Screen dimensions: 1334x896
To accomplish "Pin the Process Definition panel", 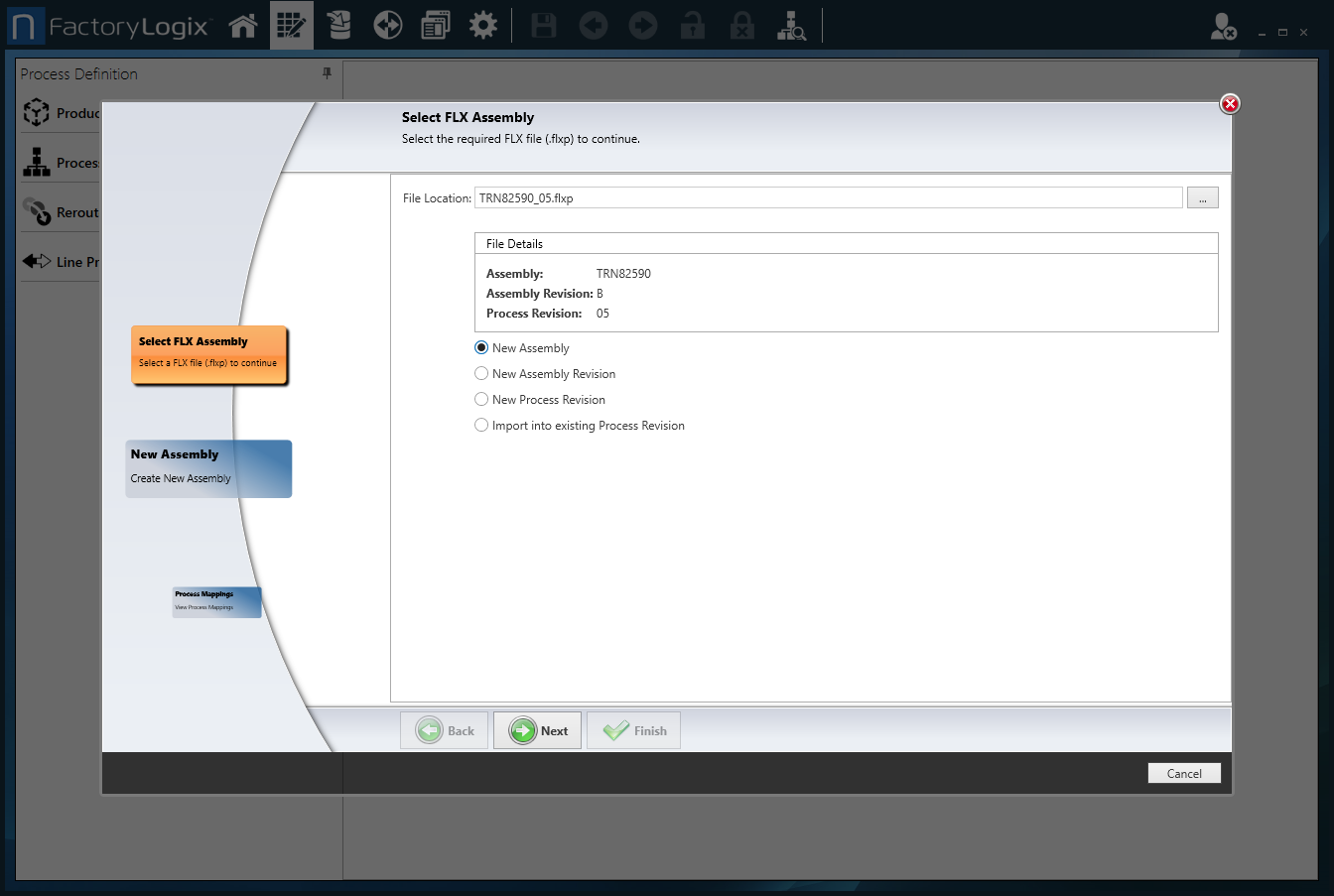I will (x=327, y=73).
